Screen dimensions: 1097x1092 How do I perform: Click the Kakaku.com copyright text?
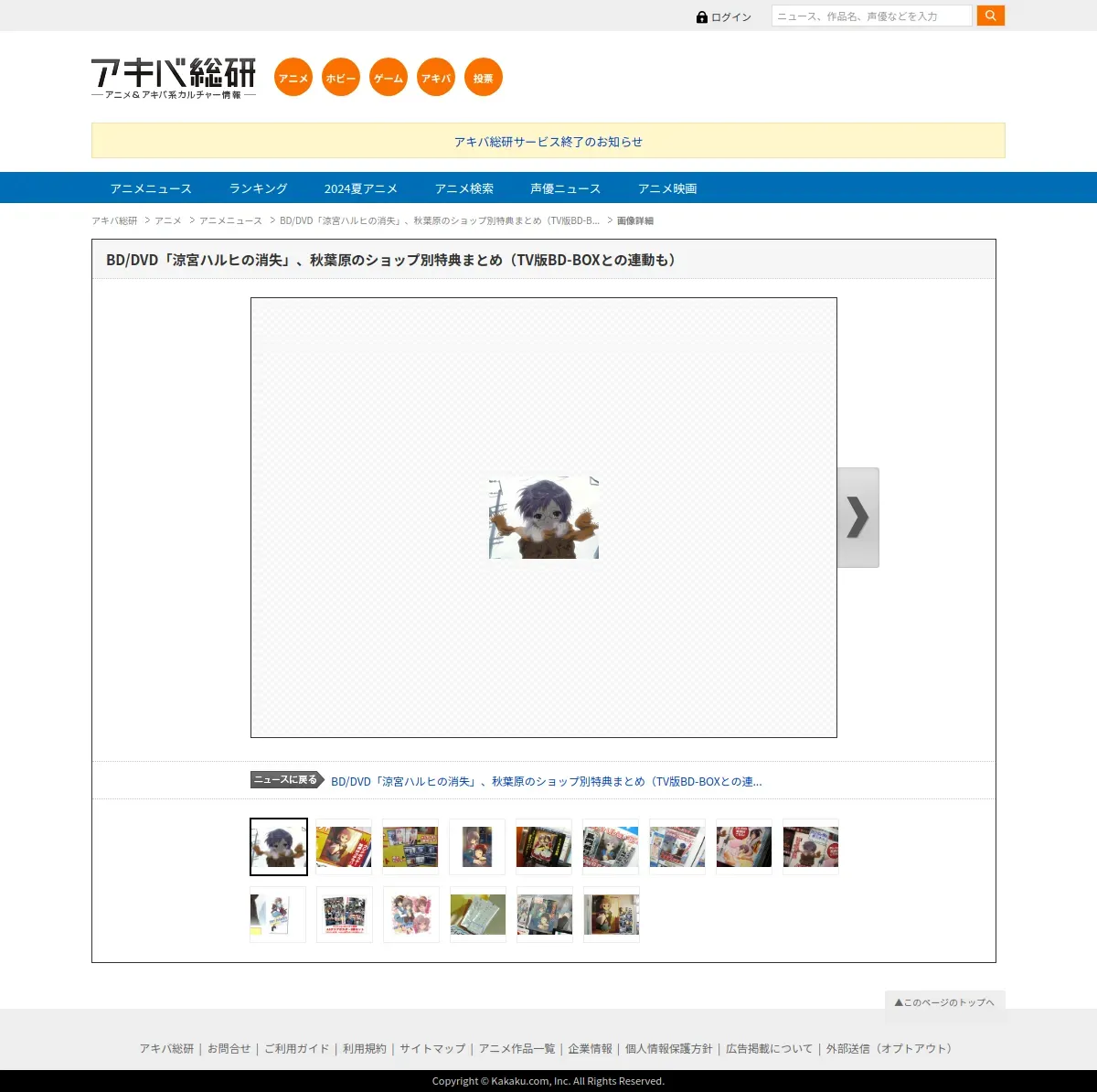coord(548,1081)
